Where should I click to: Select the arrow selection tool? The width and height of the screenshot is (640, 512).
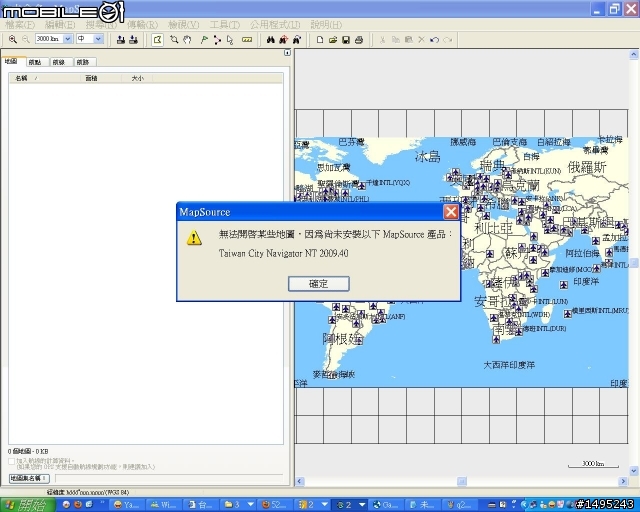pos(230,40)
